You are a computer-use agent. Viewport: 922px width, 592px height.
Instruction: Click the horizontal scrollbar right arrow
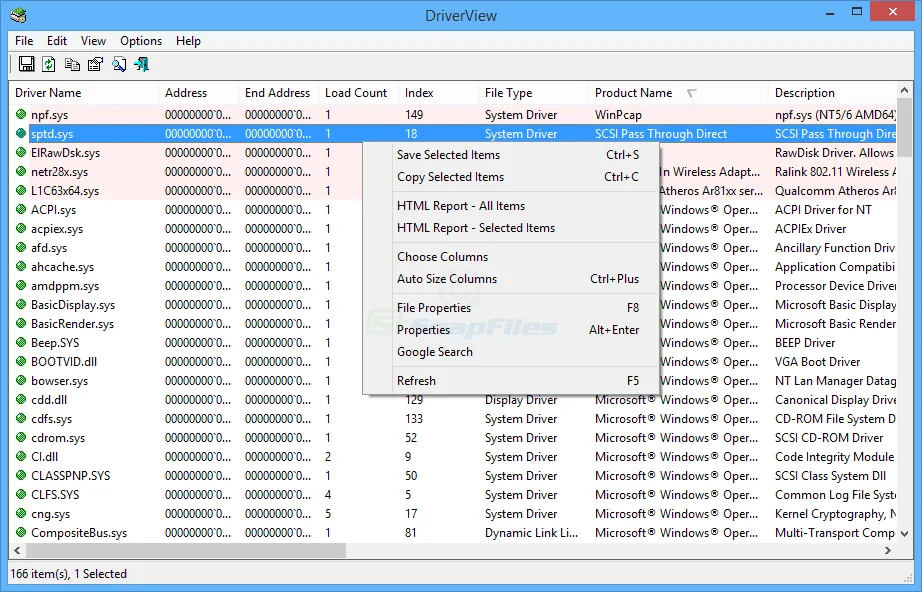click(x=888, y=551)
